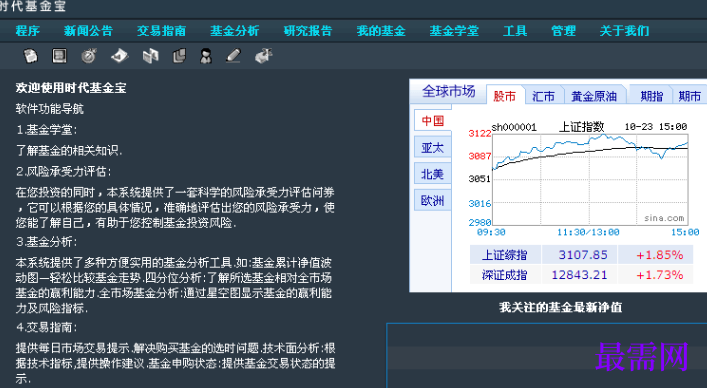Screen dimensions: 707x388
Task: Click the 了解基金的相关知识 line
Action: pyautogui.click(x=69, y=150)
